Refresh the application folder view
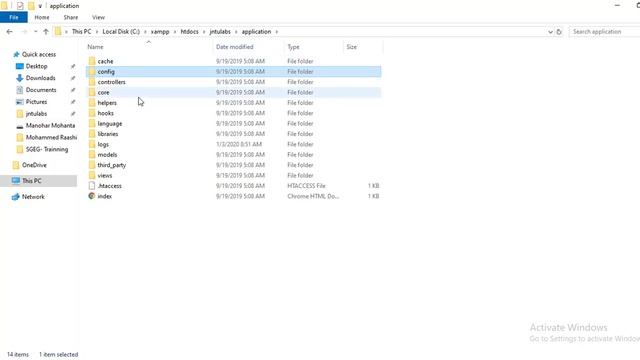The width and height of the screenshot is (640, 360). [x=559, y=31]
